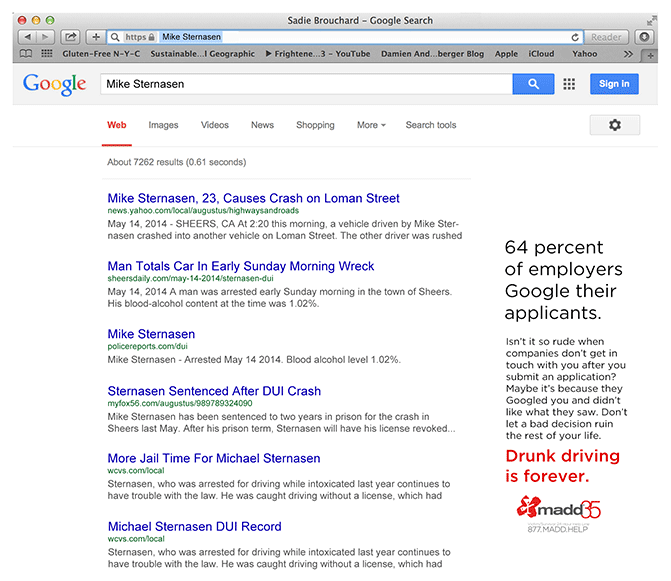Open 'Michael Sternasen DUI Record' result

pyautogui.click(x=195, y=526)
